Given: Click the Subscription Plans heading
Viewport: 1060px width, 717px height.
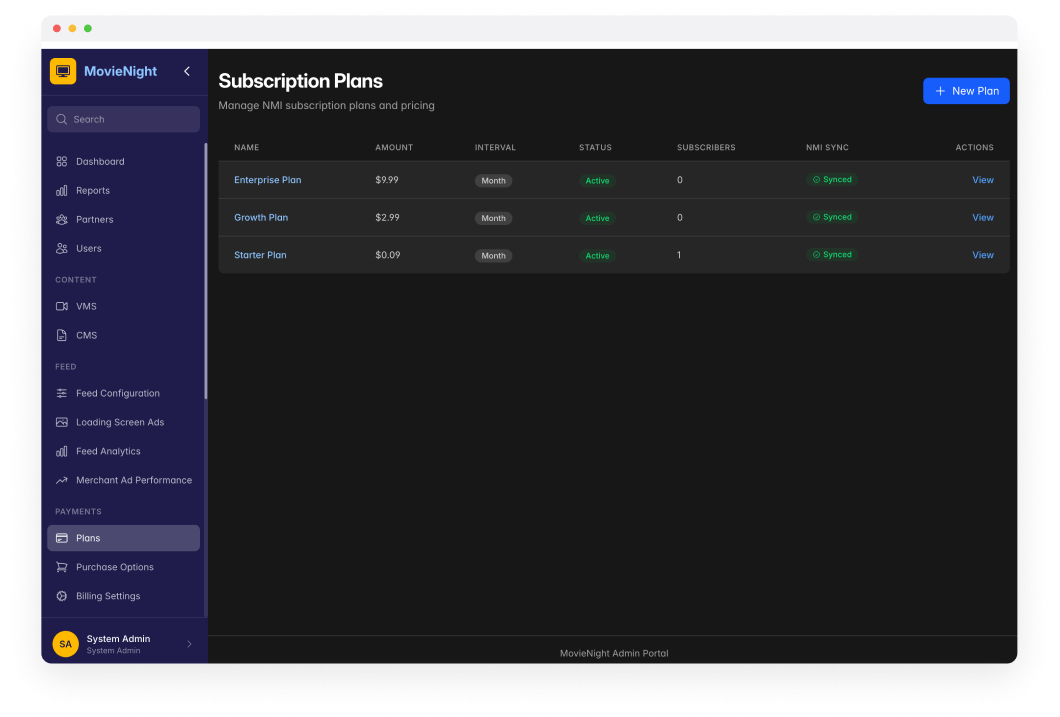Looking at the screenshot, I should point(301,81).
